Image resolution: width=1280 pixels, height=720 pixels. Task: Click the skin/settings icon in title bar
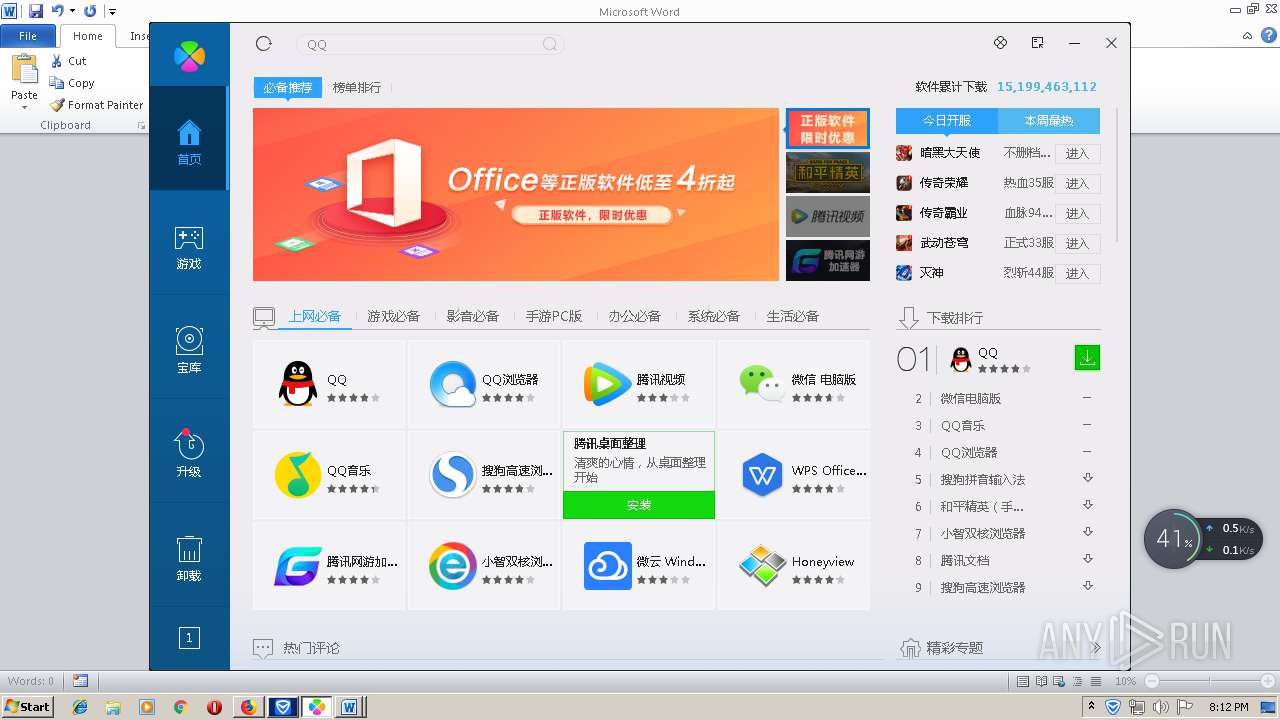tap(1000, 43)
